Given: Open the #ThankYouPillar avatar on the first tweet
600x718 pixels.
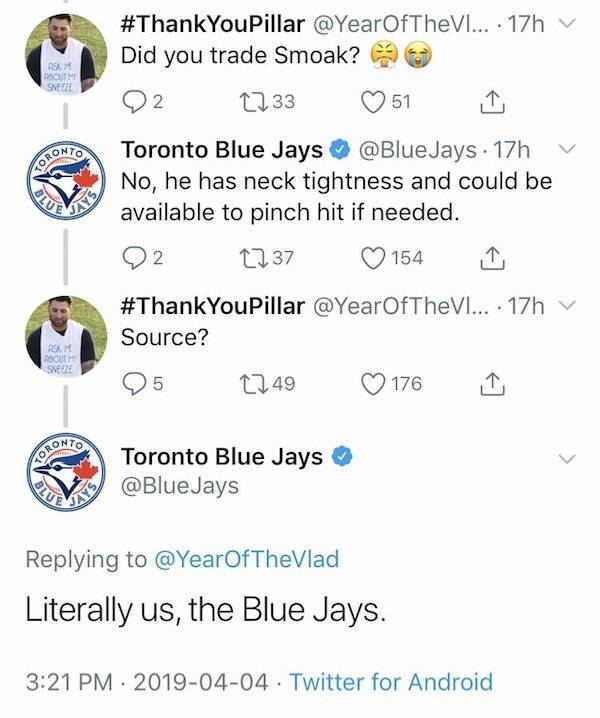Looking at the screenshot, I should pyautogui.click(x=66, y=58).
